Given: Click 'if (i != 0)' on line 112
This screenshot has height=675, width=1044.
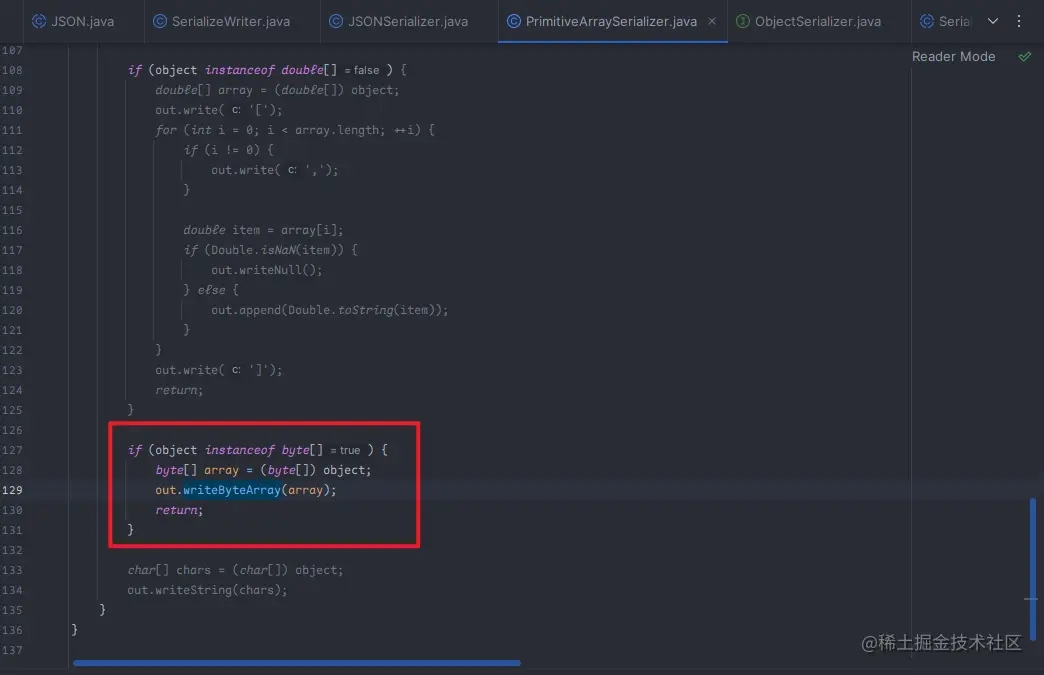Looking at the screenshot, I should click(x=222, y=150).
